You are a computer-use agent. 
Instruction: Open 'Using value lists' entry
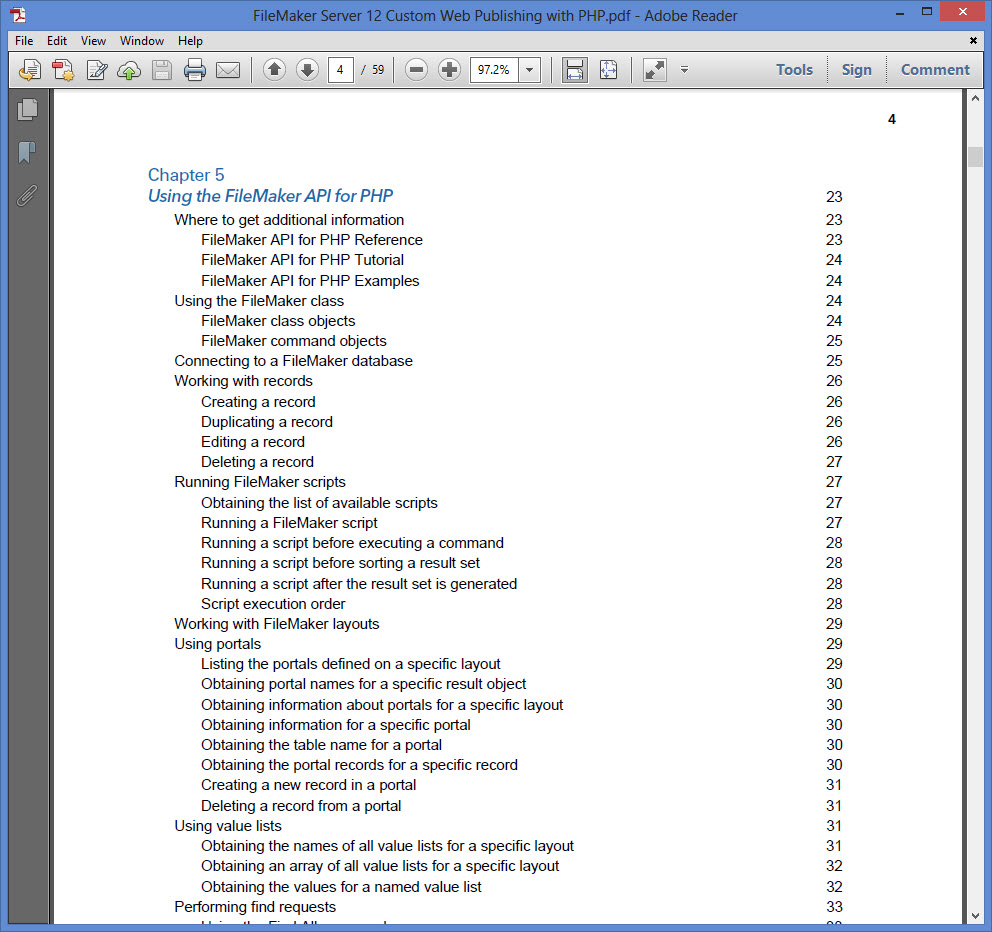(x=228, y=826)
